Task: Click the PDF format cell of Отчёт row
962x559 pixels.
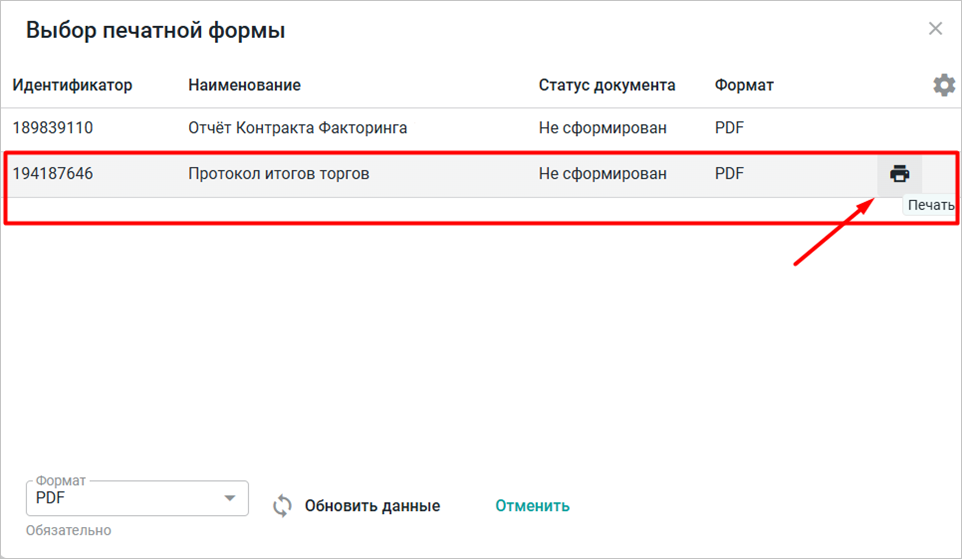Action: tap(729, 128)
